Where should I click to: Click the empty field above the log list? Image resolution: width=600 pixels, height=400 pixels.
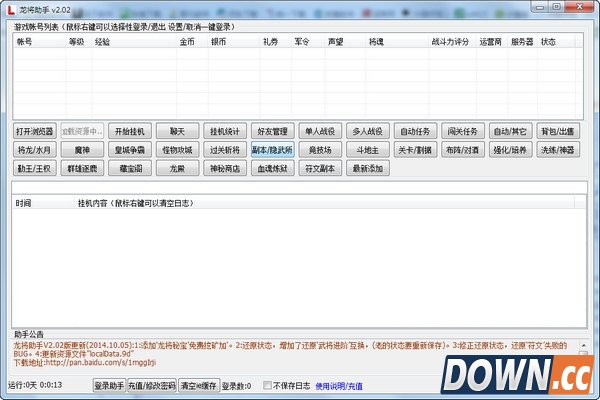pyautogui.click(x=300, y=188)
